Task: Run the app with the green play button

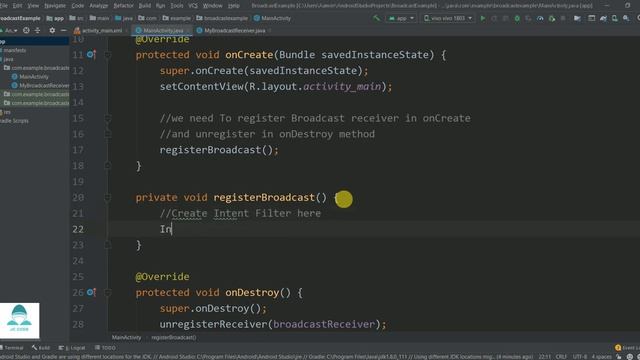Action: pyautogui.click(x=483, y=18)
